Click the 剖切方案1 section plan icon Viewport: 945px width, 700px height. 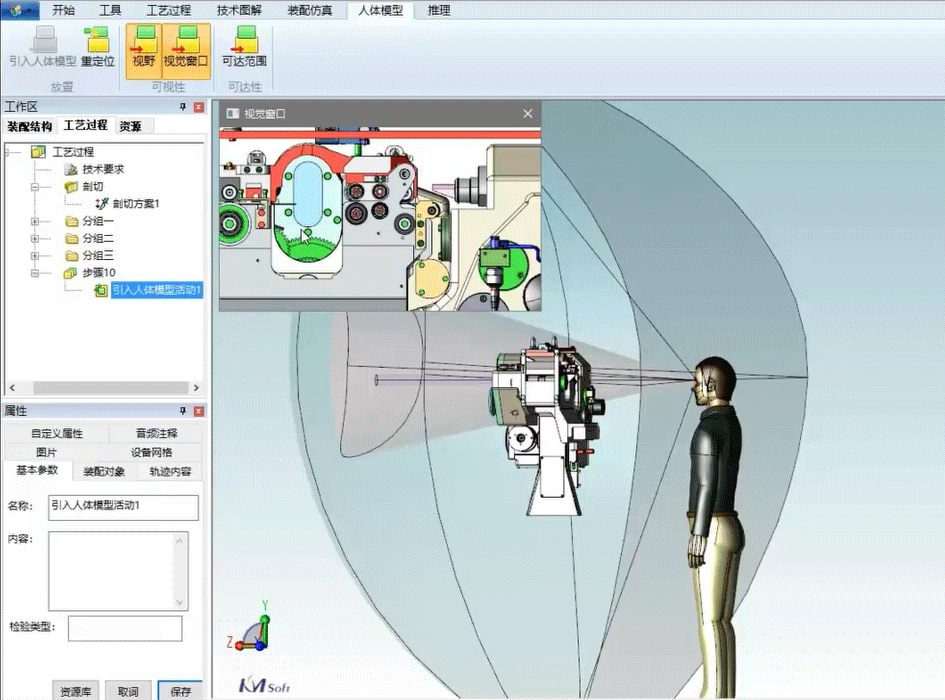101,202
